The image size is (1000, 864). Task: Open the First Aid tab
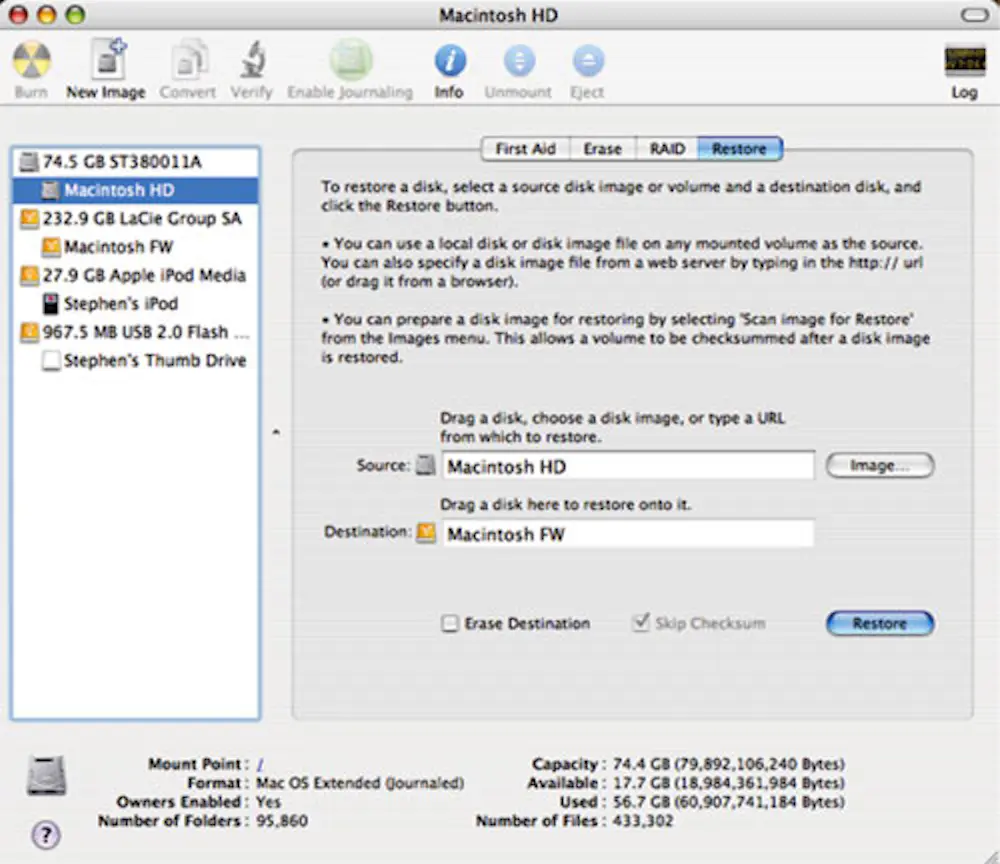[x=525, y=148]
